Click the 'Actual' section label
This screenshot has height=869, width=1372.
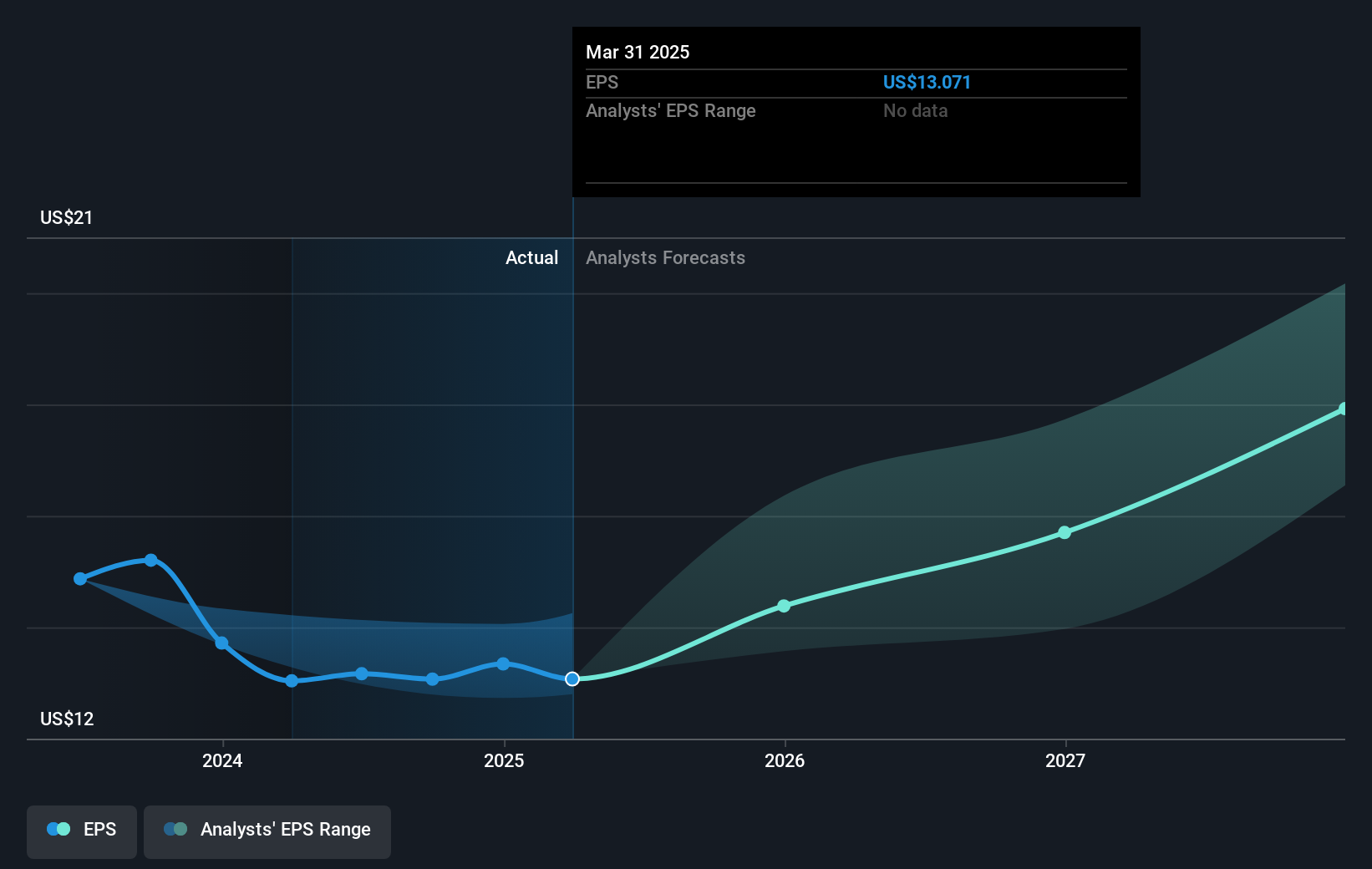[531, 257]
